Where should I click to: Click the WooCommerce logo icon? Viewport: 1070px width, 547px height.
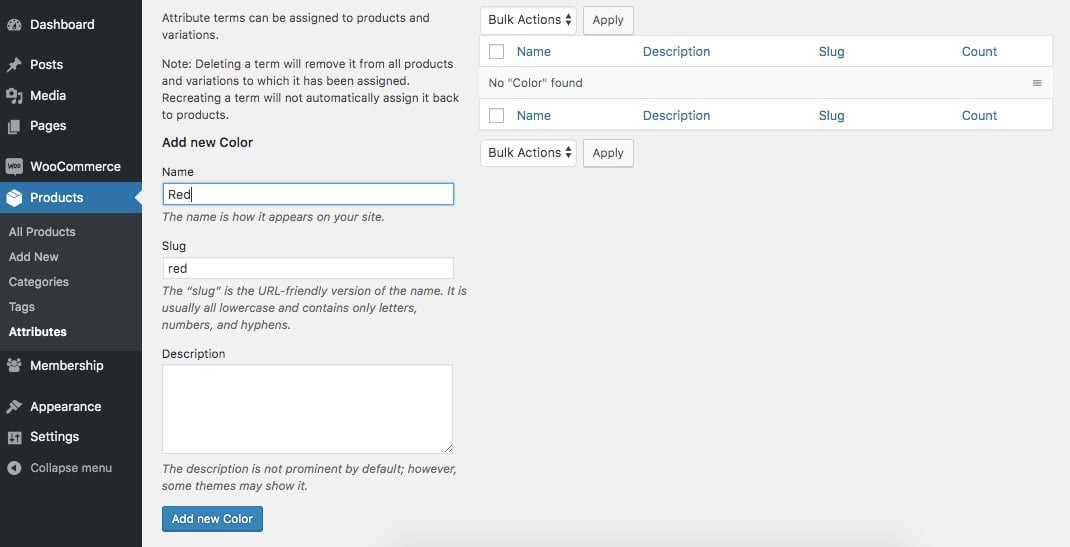click(x=14, y=166)
